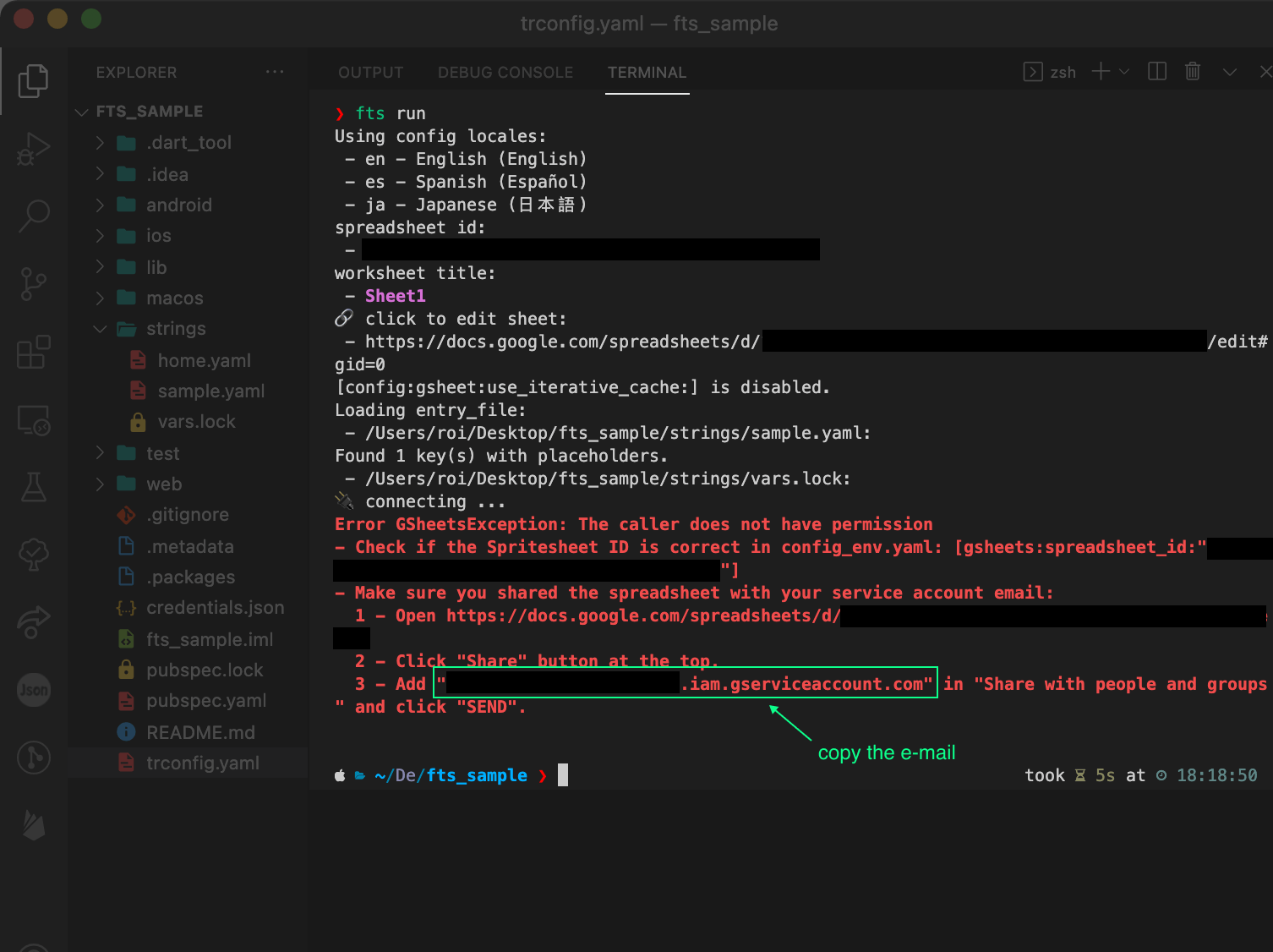Open the Extensions view

33,352
